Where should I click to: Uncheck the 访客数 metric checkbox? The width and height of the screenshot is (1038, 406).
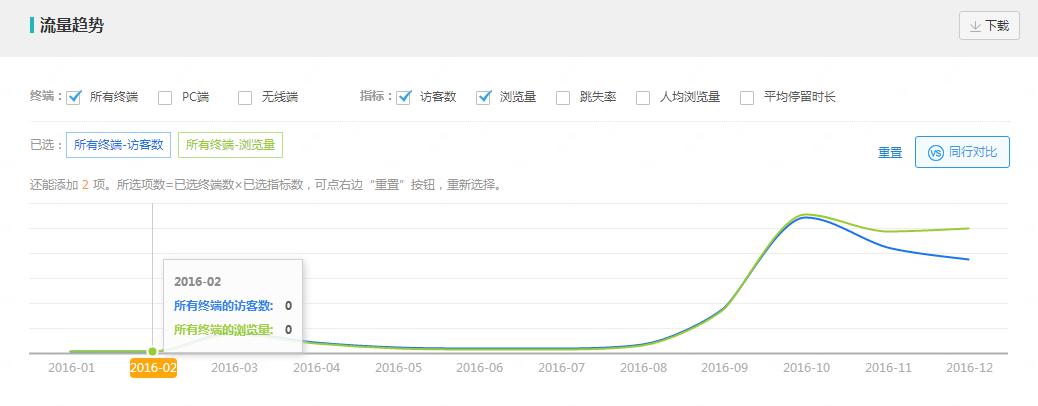point(404,98)
